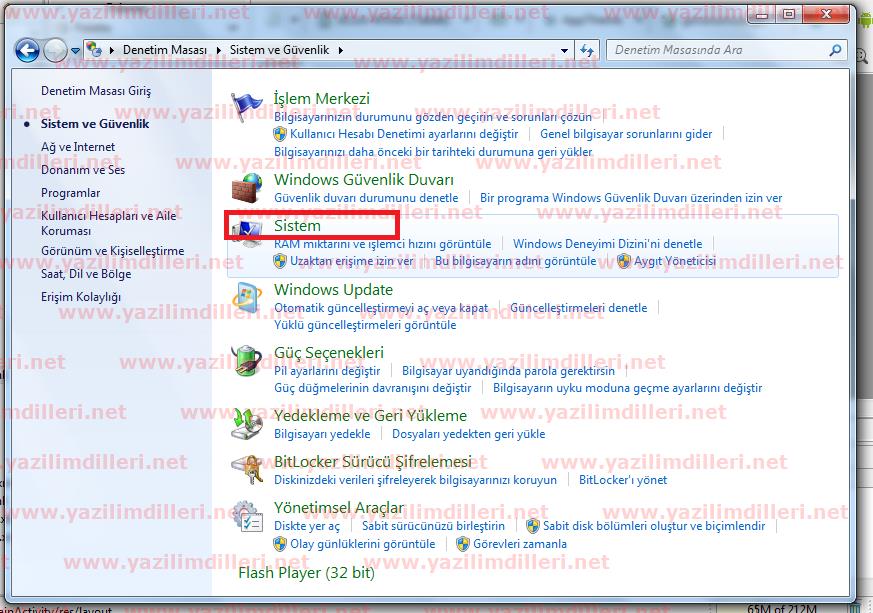Open the Yönetimsel Araçlar heading
The image size is (873, 613).
point(339,508)
